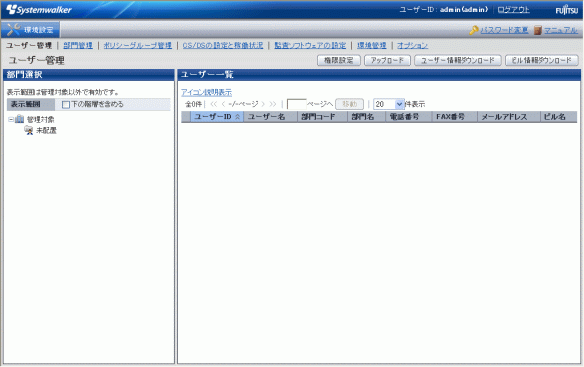Click the ビル名 column header

click(x=559, y=117)
